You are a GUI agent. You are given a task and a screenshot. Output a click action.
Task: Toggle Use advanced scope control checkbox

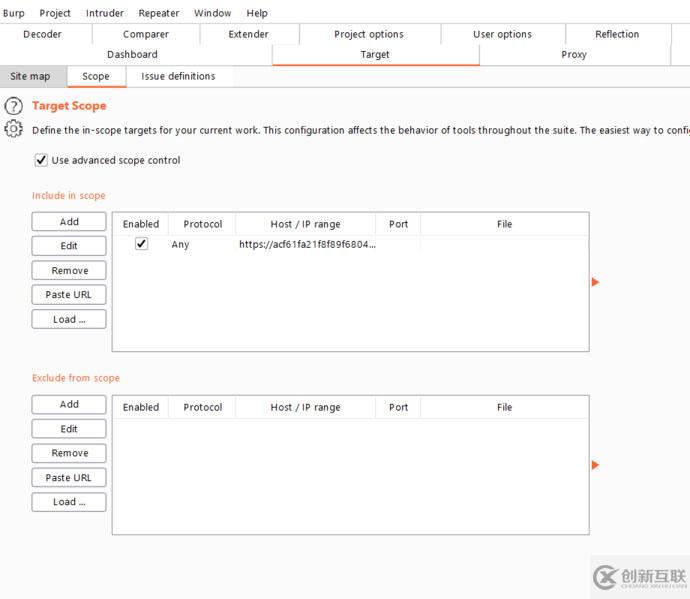tap(41, 160)
